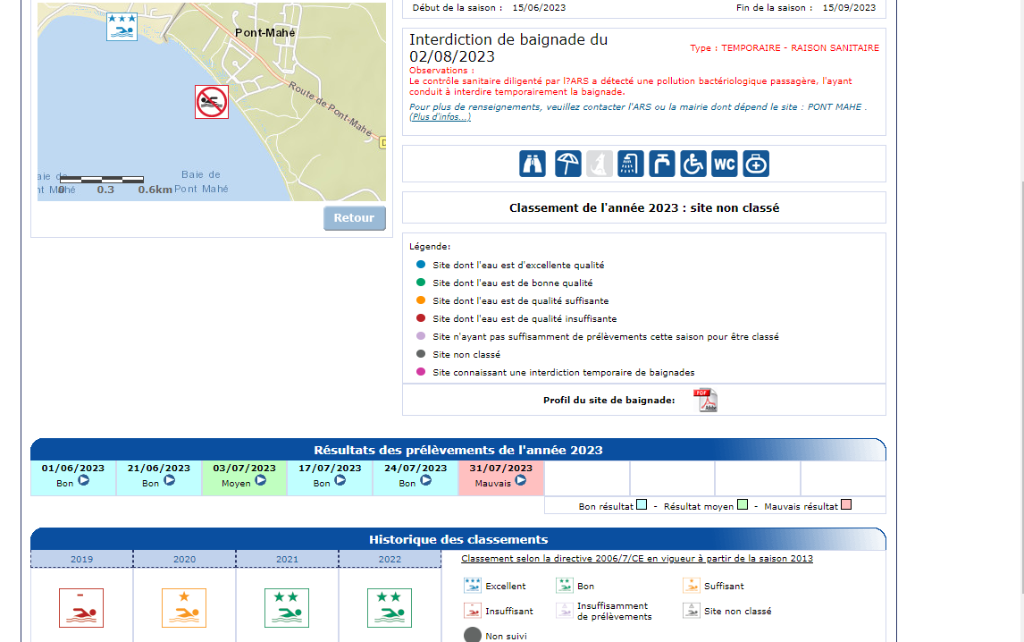Expand the 01/06/2023 sample result arrow
The image size is (1024, 642).
click(84, 481)
